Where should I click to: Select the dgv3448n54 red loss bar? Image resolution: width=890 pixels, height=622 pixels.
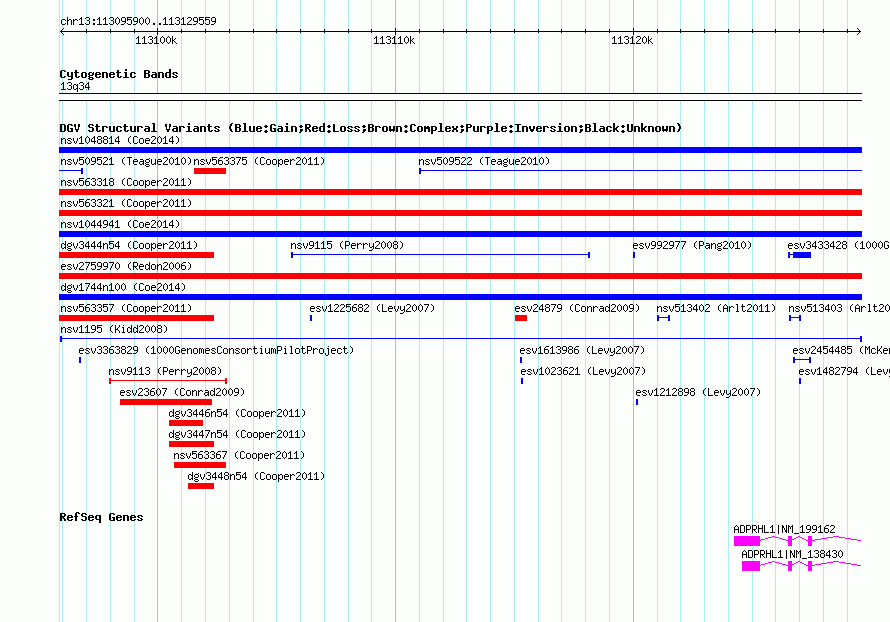click(201, 486)
